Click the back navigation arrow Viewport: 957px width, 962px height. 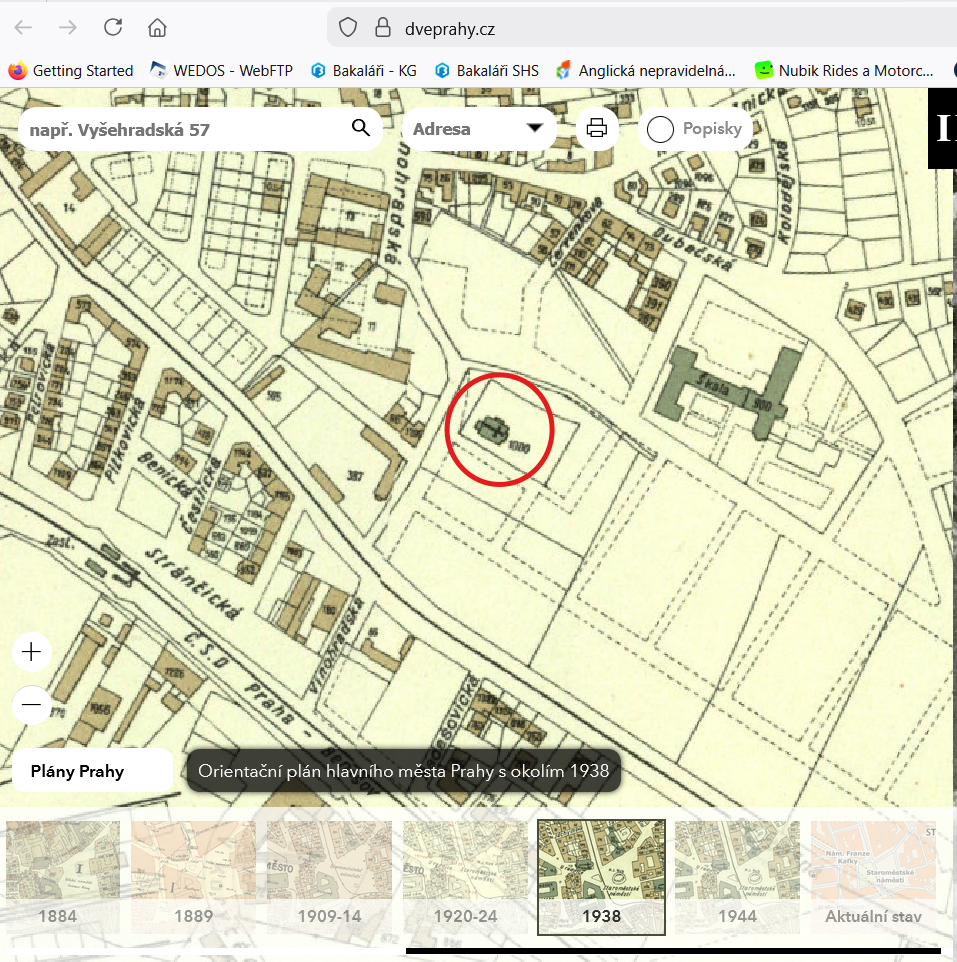coord(24,27)
